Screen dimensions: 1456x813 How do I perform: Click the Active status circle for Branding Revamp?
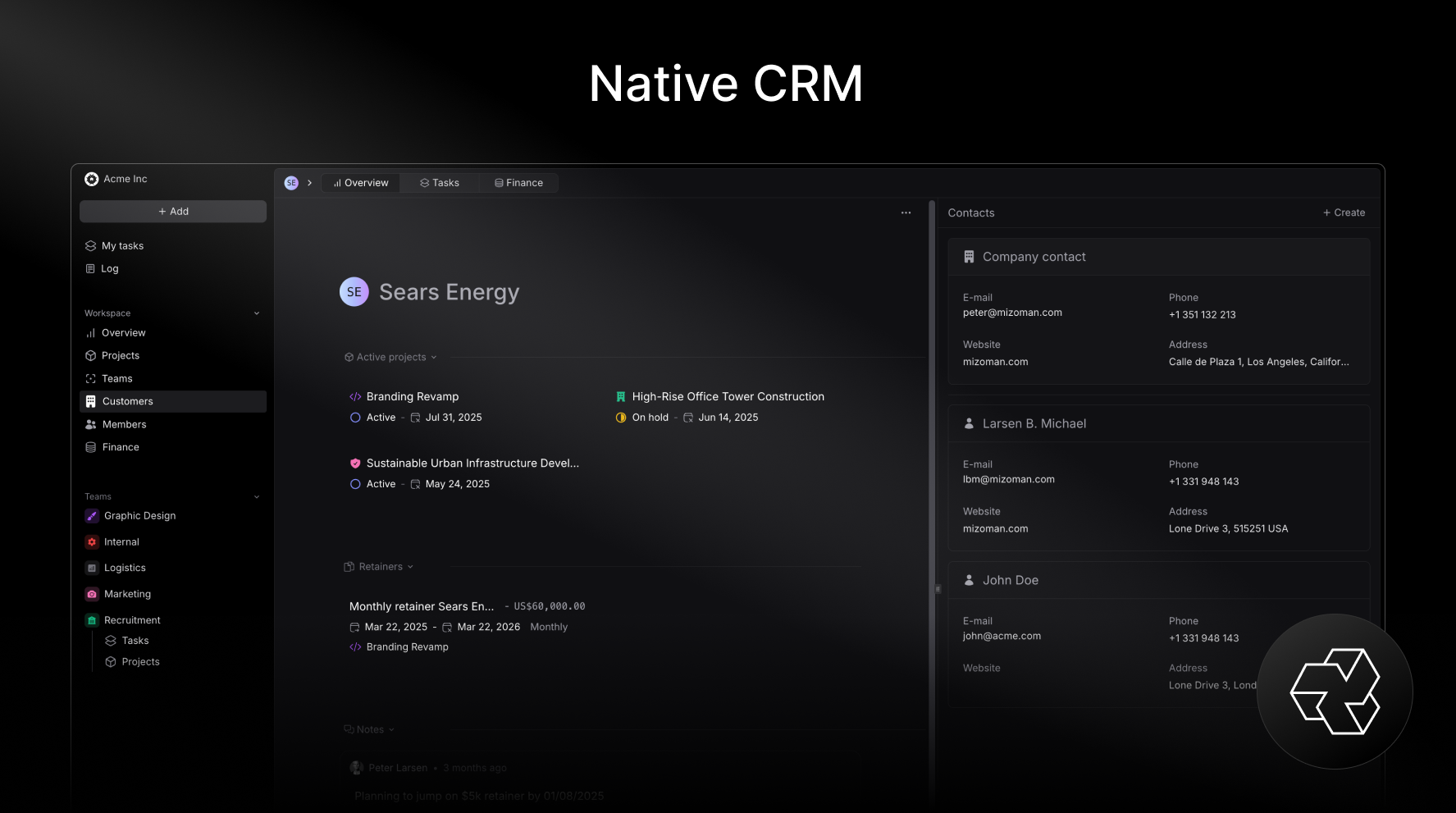[355, 418]
